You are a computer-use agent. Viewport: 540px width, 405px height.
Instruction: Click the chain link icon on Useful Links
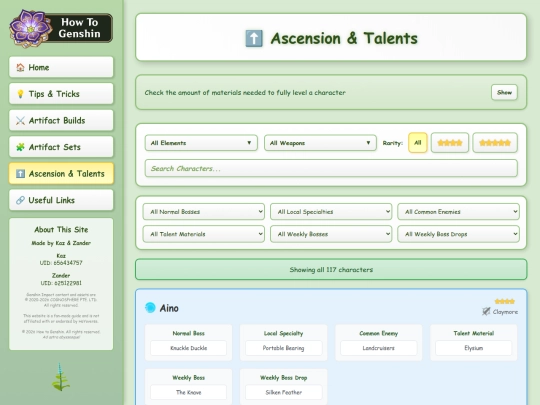tap(20, 200)
